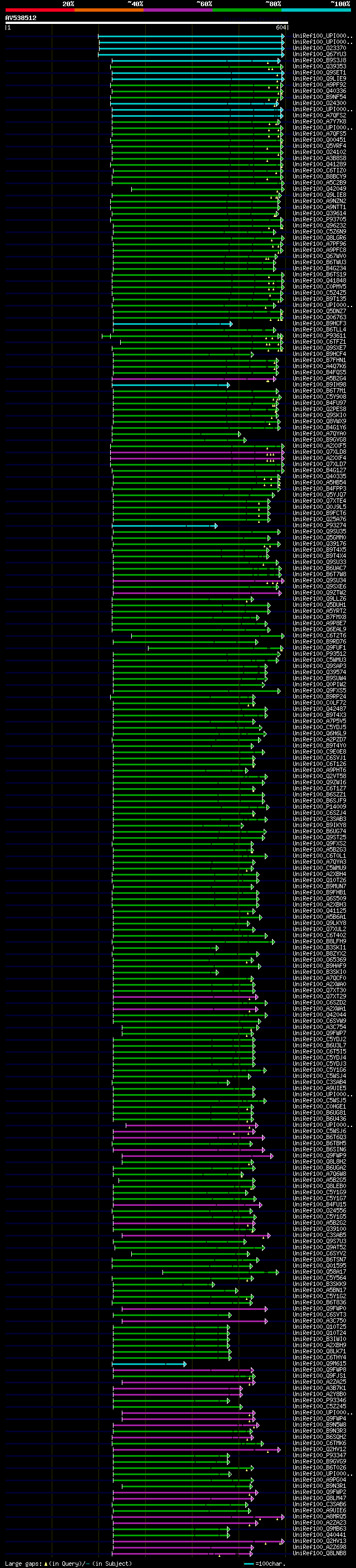Select hit label UniRef100_P93274

[319, 525]
